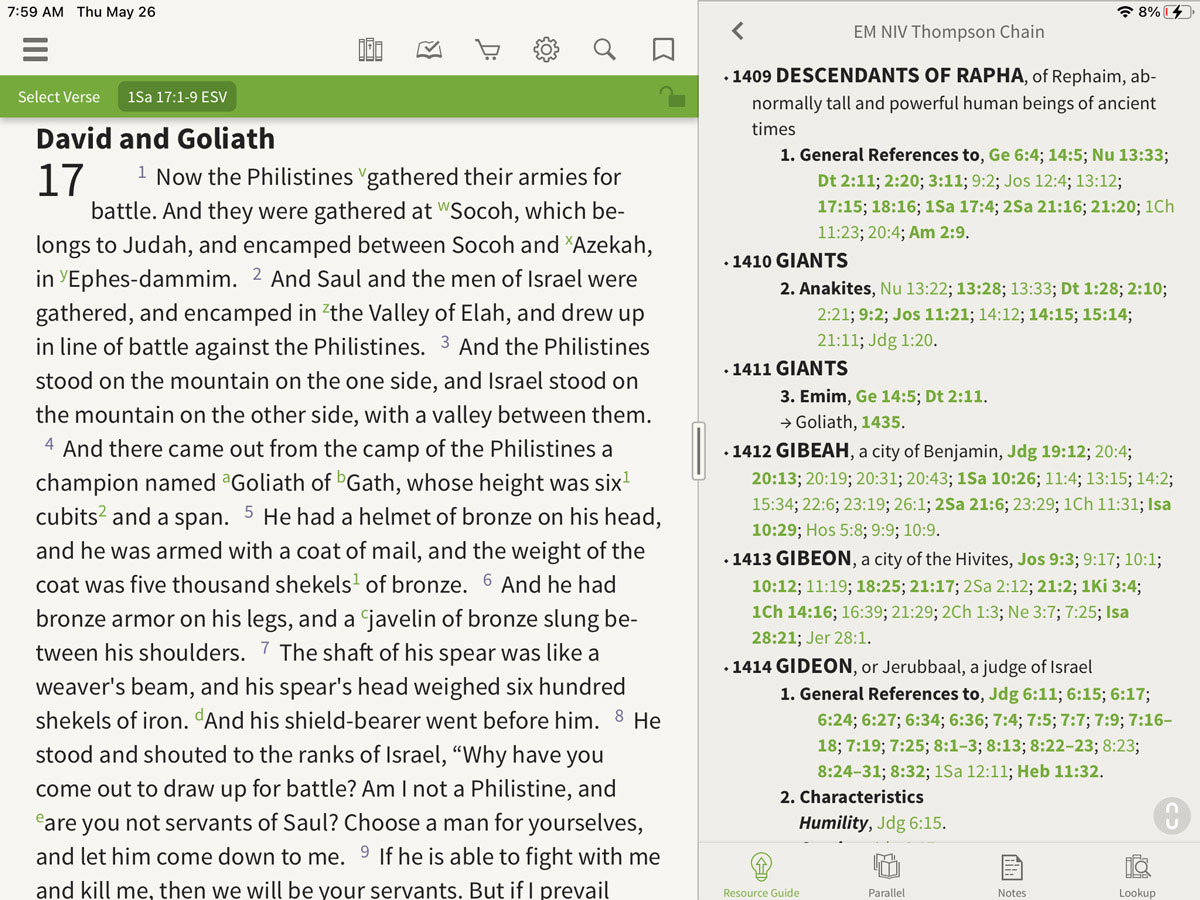Tap the 1413 GIBEON topic heading
Image resolution: width=1200 pixels, height=900 pixels.
coord(791,559)
